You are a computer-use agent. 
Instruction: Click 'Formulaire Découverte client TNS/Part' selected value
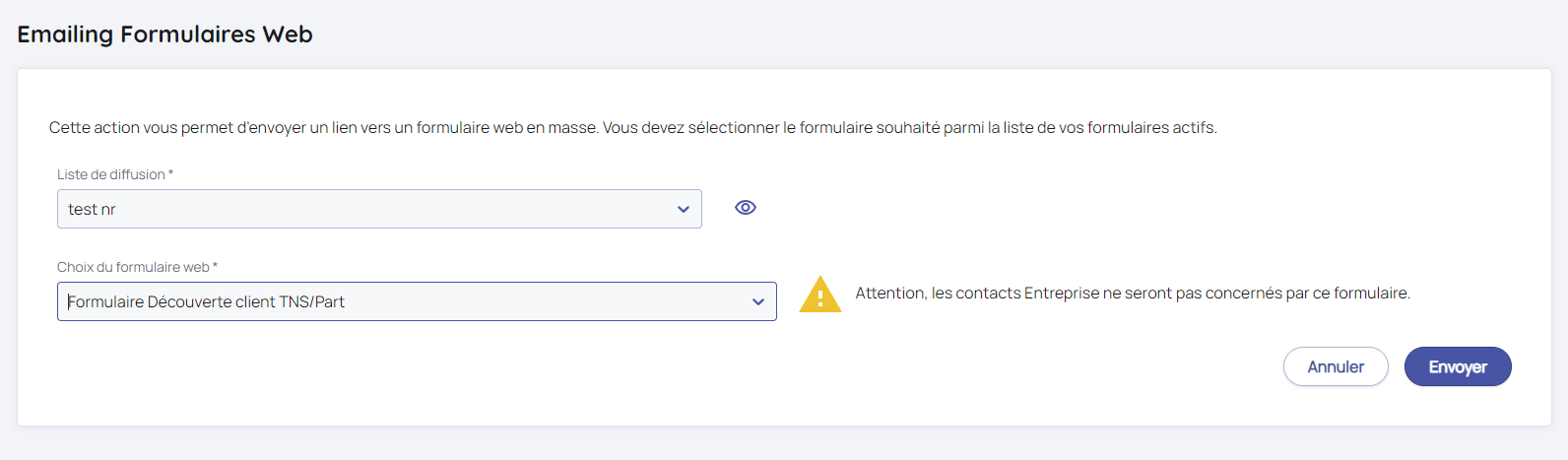[206, 302]
